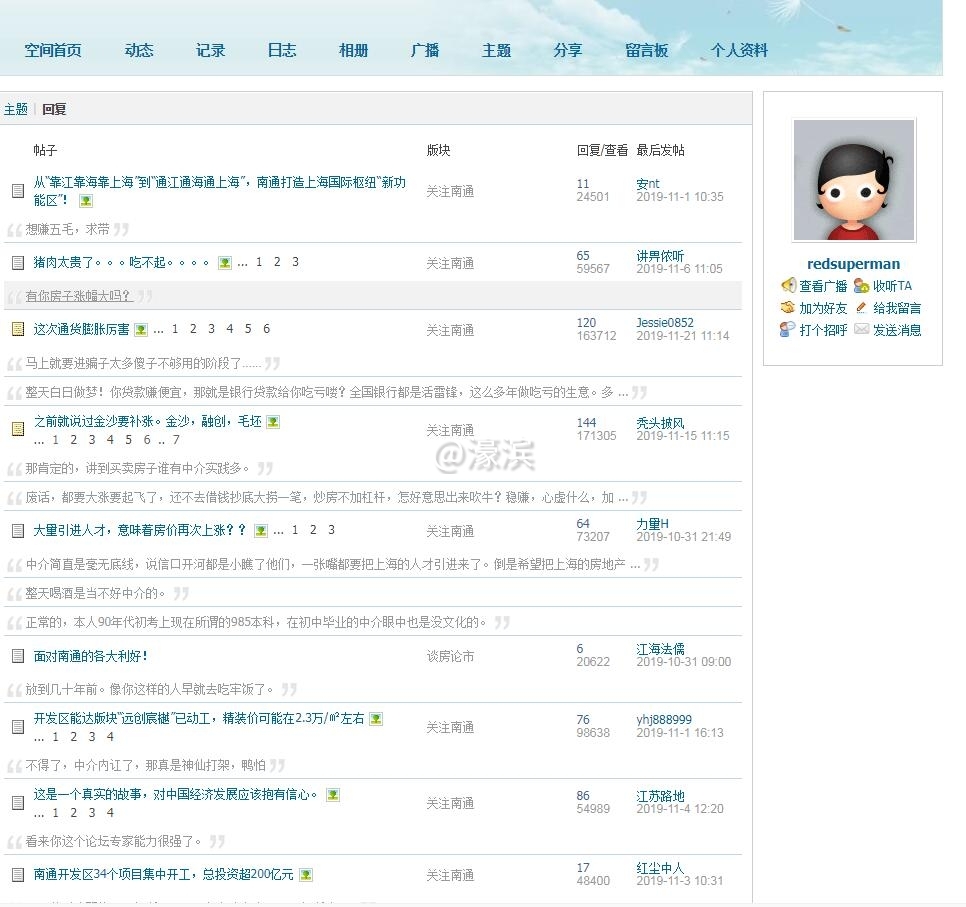The width and height of the screenshot is (966, 907).
Task: Jump to page 6 of 这次通货膨胀厉害 thread
Action: click(x=266, y=329)
